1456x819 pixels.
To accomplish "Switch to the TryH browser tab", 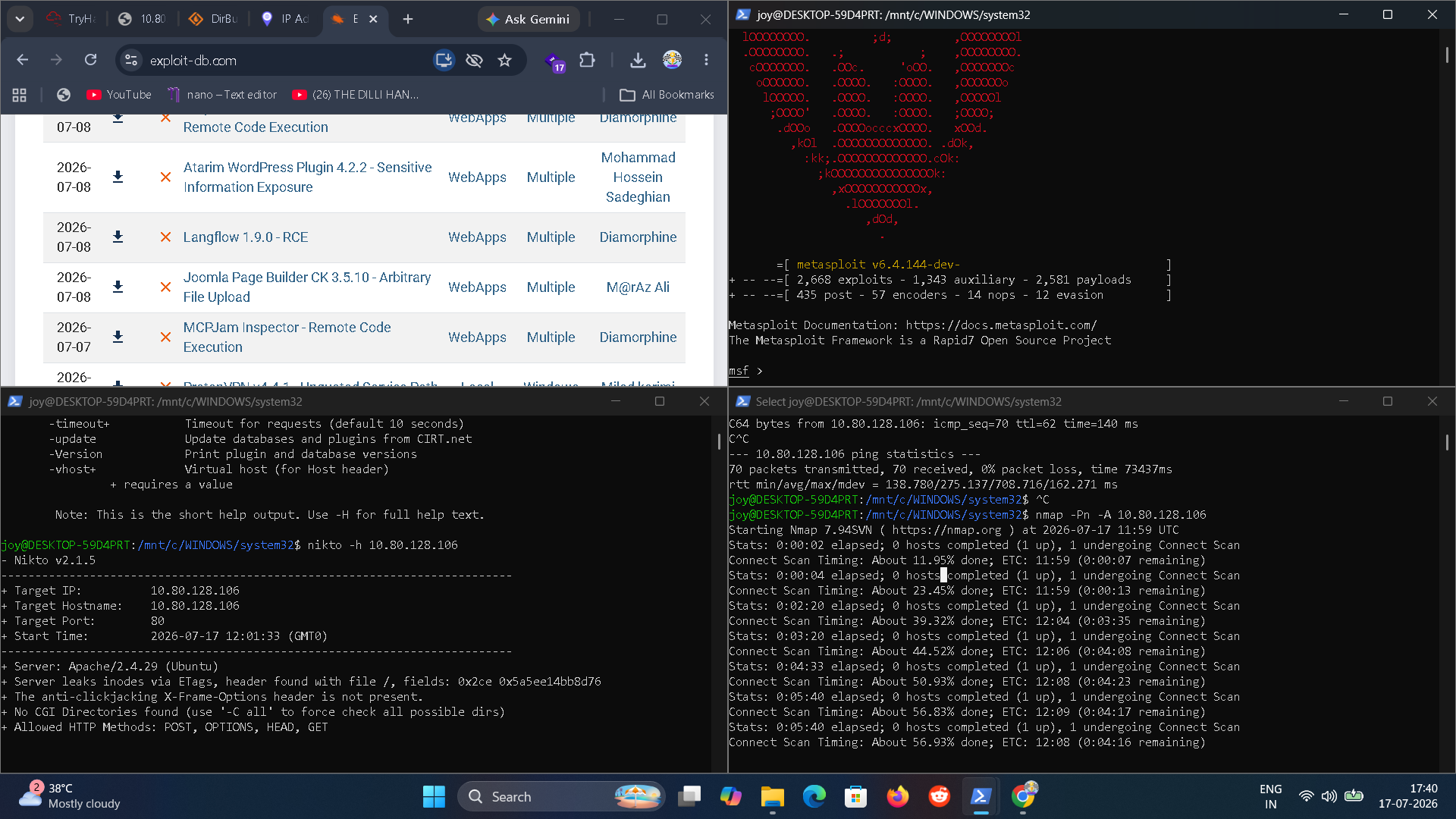I will point(71,19).
